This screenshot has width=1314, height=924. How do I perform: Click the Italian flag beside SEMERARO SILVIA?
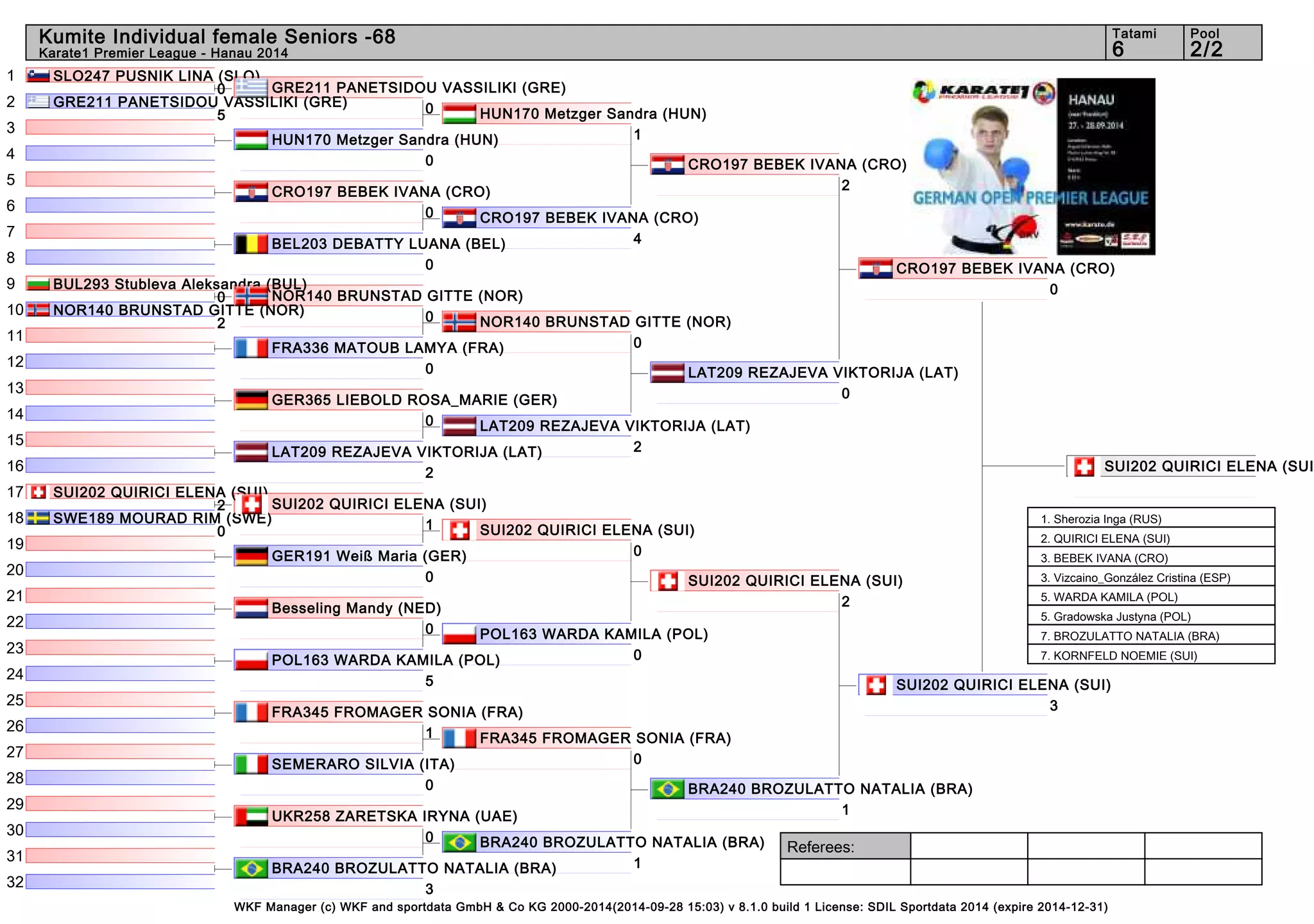[x=251, y=764]
